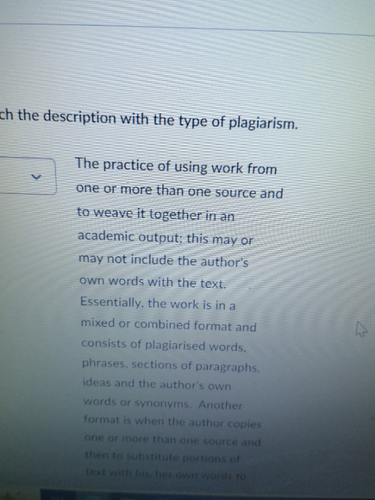This screenshot has height=500, width=375.
Task: Select the line 'own words with the text.'
Action: pyautogui.click(x=153, y=282)
